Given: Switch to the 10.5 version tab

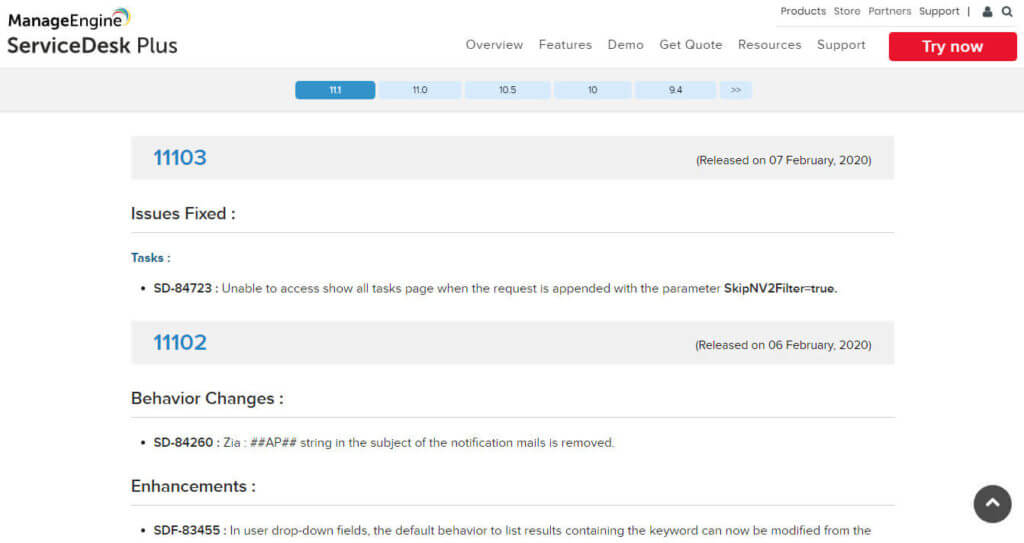Looking at the screenshot, I should coord(507,90).
